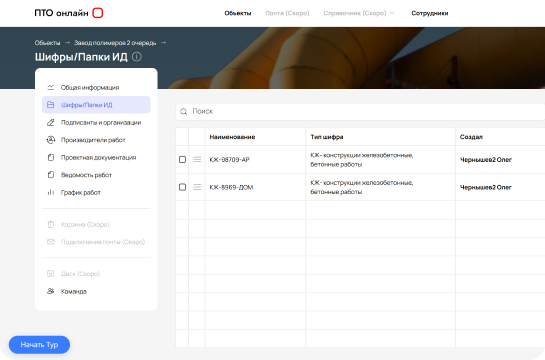Tick the checkbox for КЖ-98709-АР
Image resolution: width=545 pixels, height=360 pixels.
(x=182, y=159)
